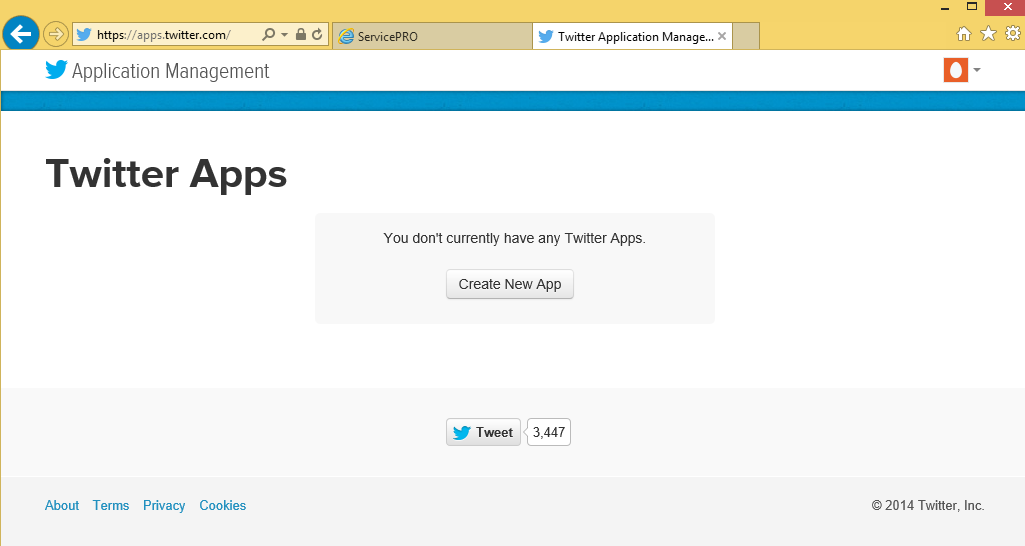Click the search magnifier in address bar
1025x546 pixels.
point(268,35)
